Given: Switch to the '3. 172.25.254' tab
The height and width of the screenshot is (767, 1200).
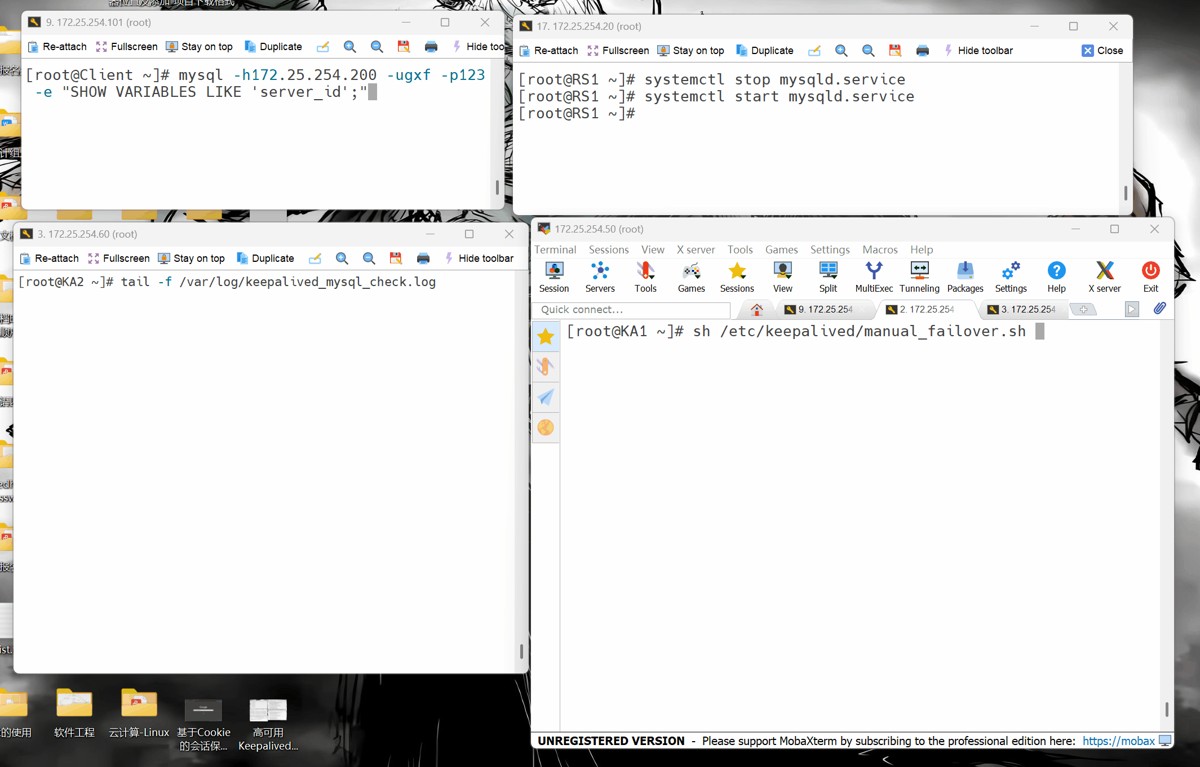Looking at the screenshot, I should pyautogui.click(x=1021, y=310).
